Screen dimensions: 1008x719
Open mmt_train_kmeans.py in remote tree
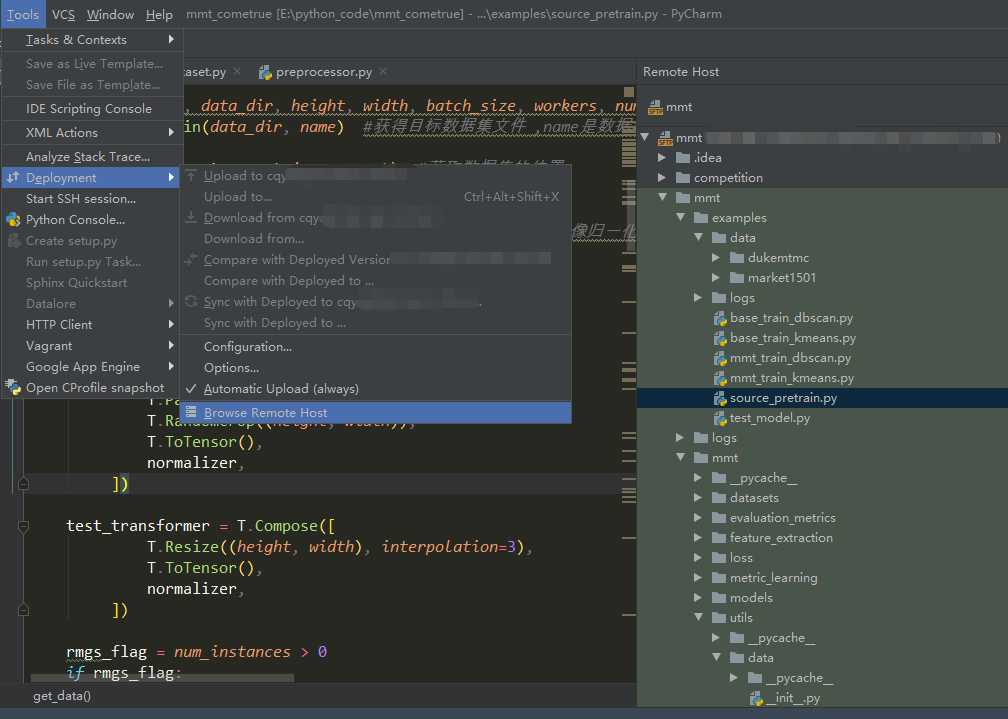[x=791, y=378]
